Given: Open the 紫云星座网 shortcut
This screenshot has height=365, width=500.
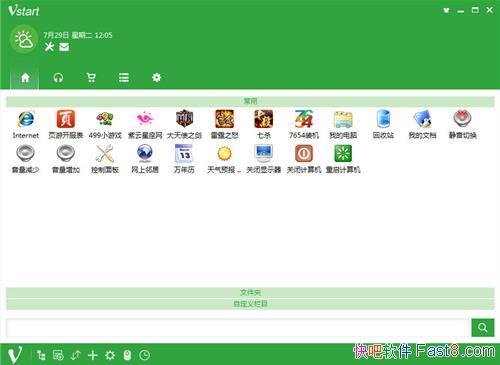Looking at the screenshot, I should pos(145,119).
